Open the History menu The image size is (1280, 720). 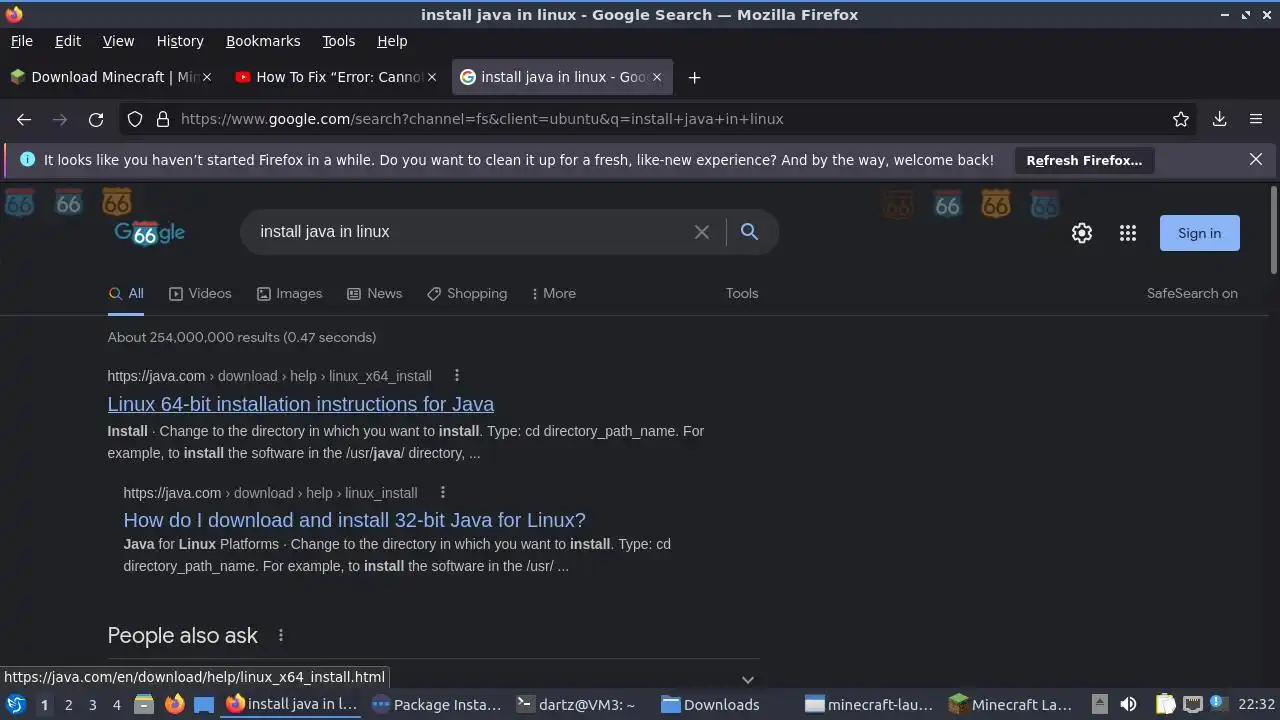pyautogui.click(x=180, y=41)
